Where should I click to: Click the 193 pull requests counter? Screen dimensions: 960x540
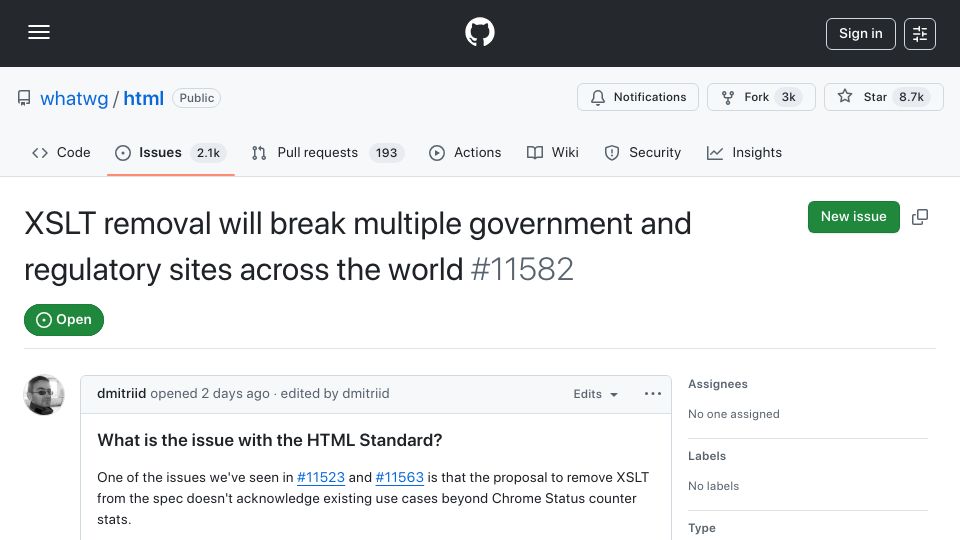point(386,153)
